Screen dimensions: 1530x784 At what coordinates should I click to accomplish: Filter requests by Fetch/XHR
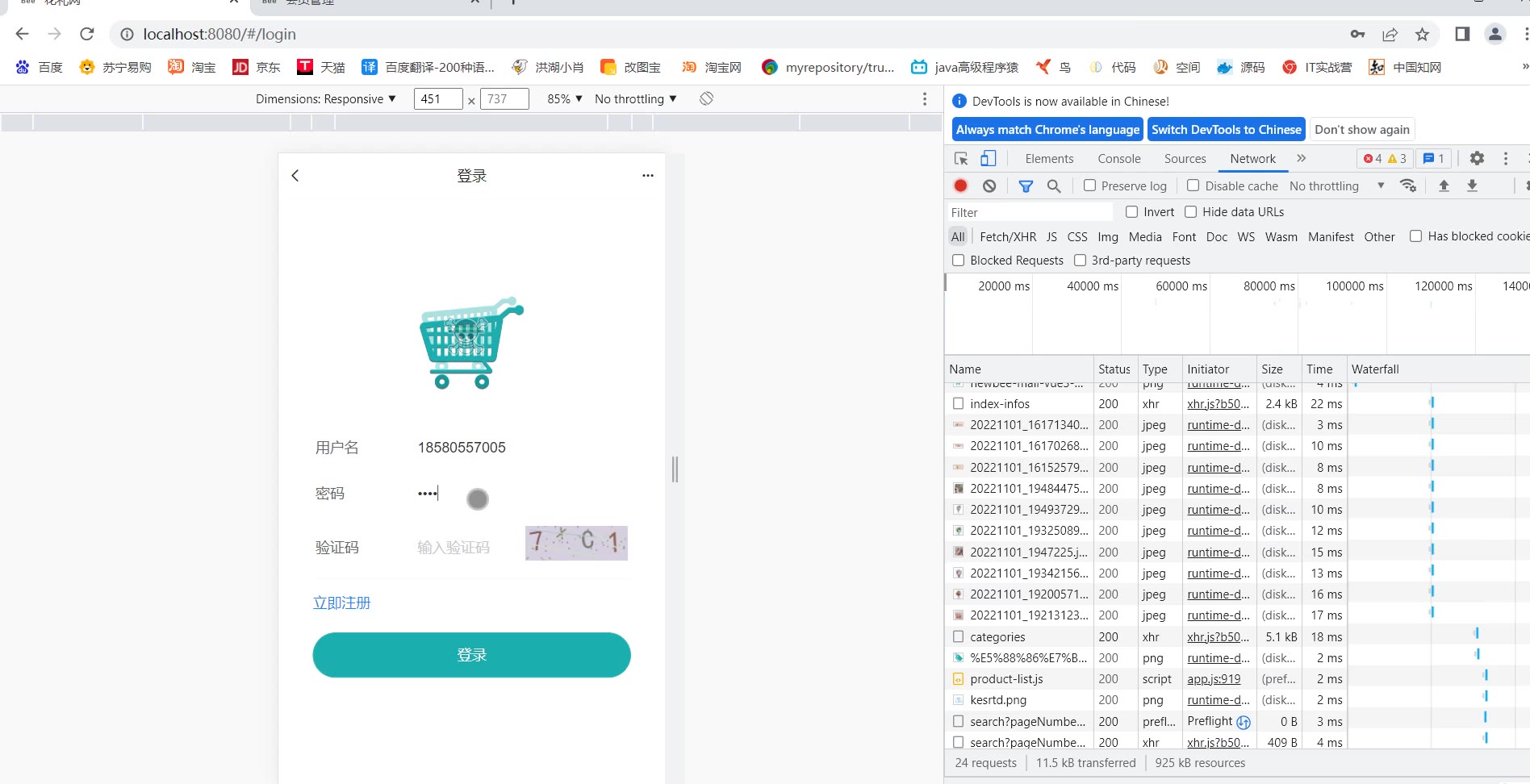click(x=1008, y=236)
